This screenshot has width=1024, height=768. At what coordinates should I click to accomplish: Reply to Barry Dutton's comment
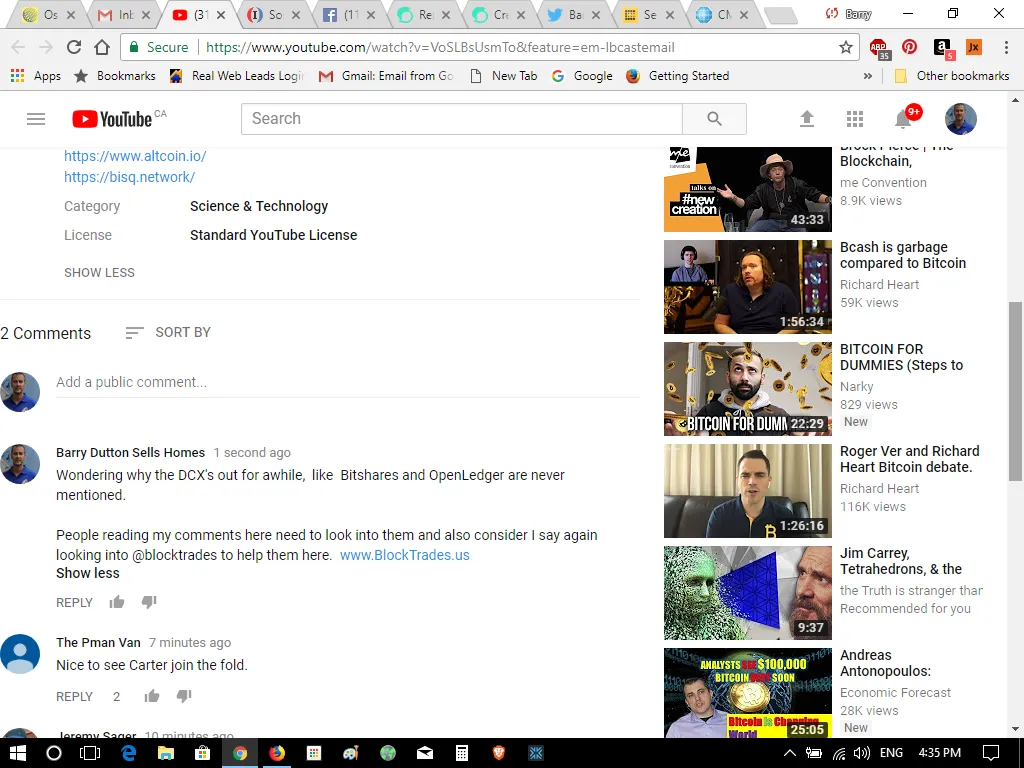(x=74, y=602)
